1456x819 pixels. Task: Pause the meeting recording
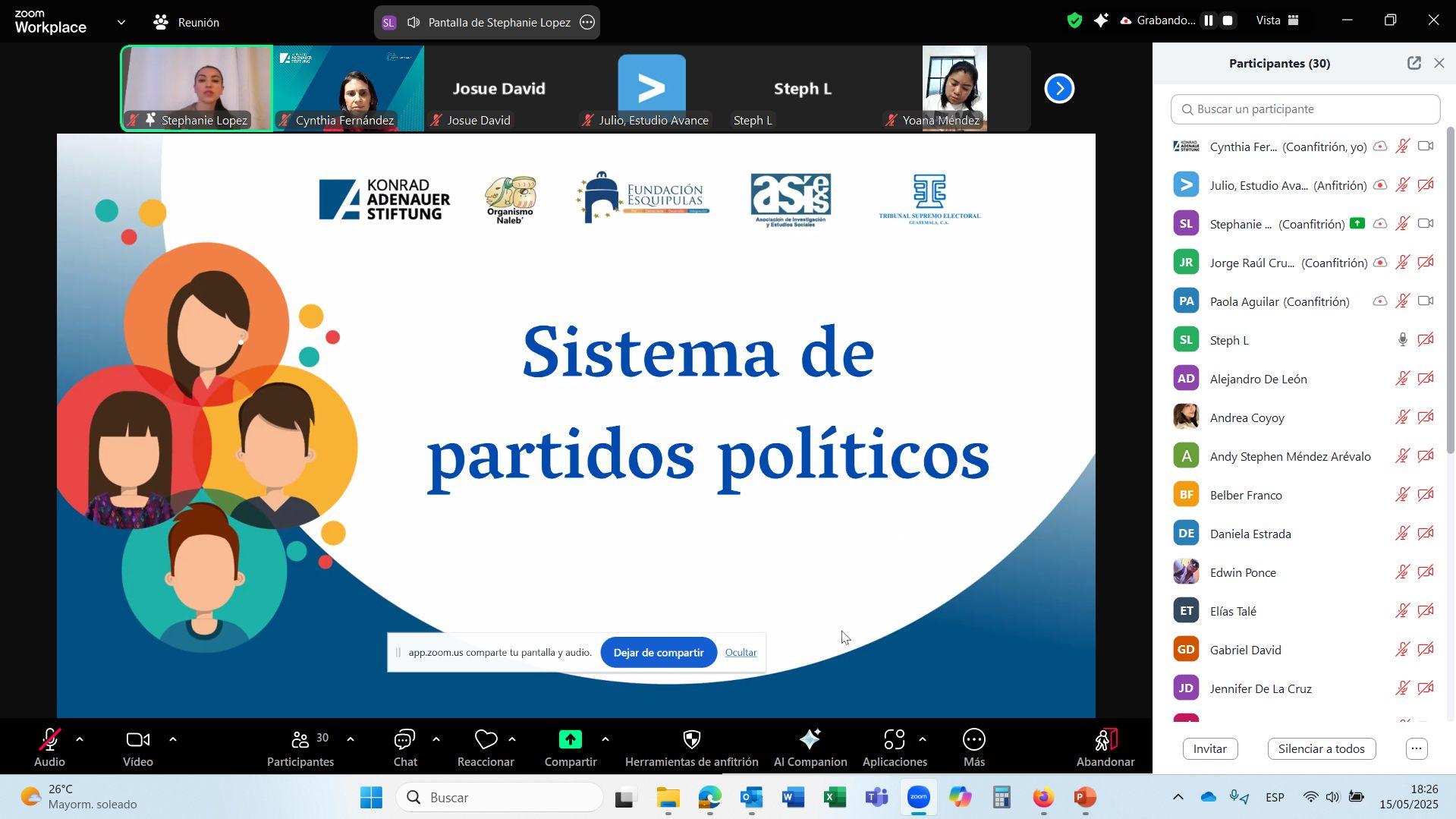point(1208,21)
